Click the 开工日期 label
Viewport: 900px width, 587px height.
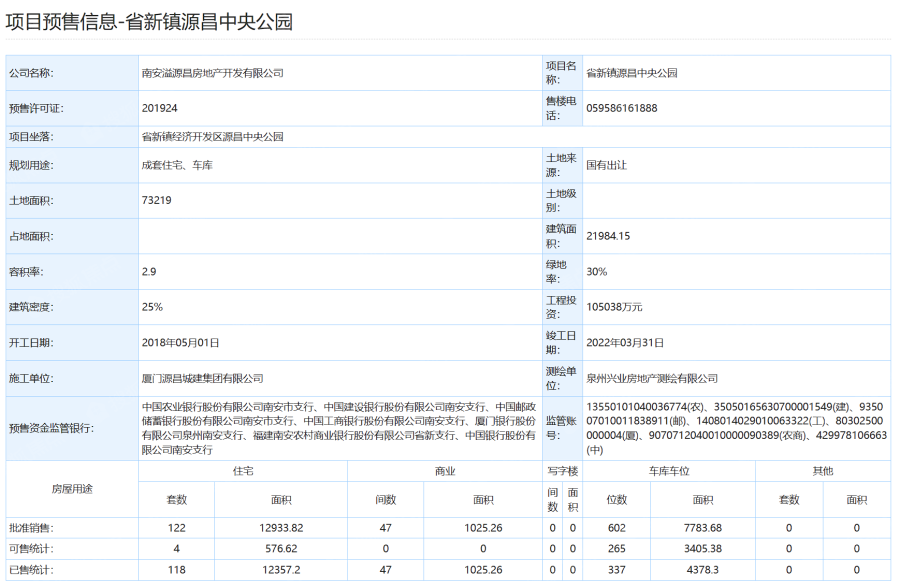(31, 343)
